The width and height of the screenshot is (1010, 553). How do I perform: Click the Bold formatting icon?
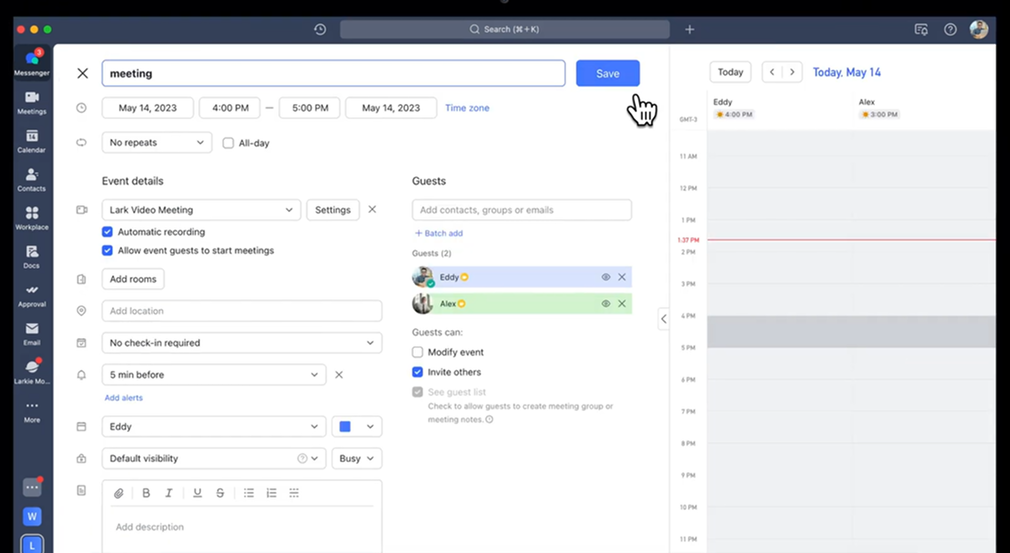(146, 493)
